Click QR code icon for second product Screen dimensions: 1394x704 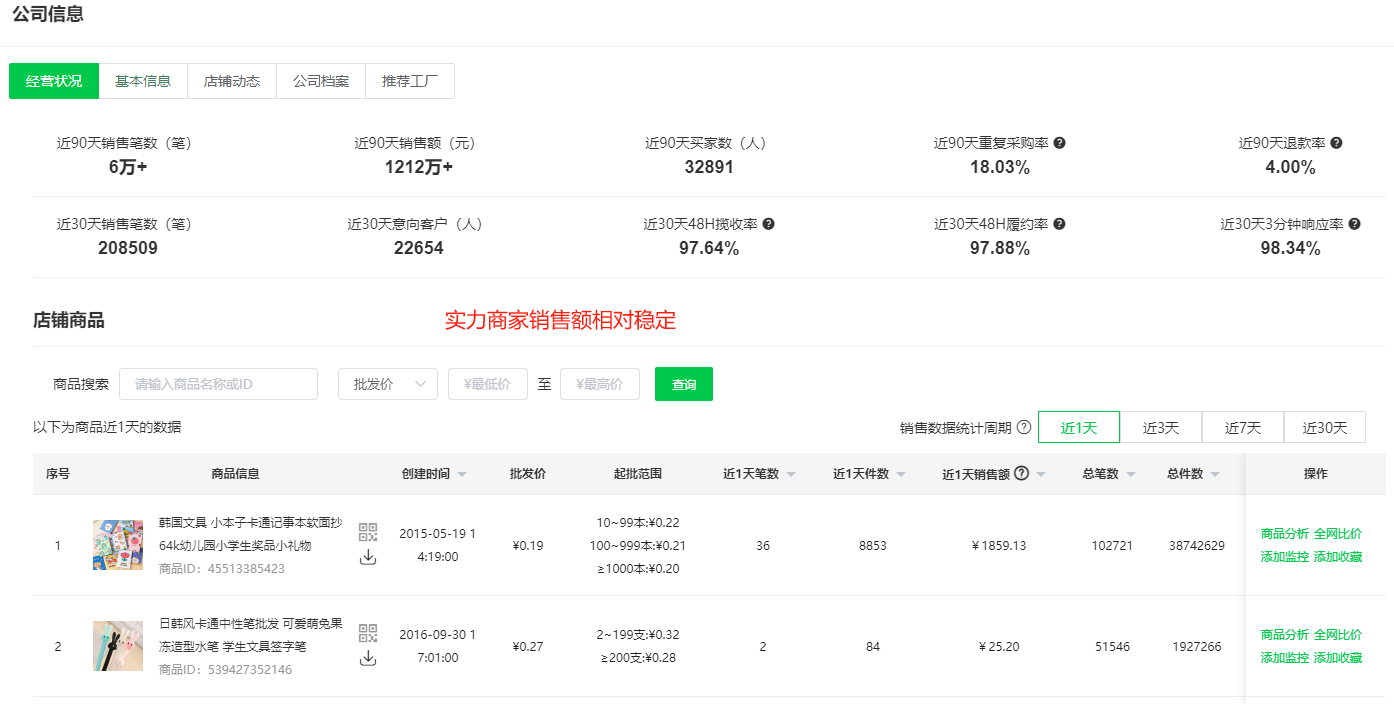click(368, 633)
